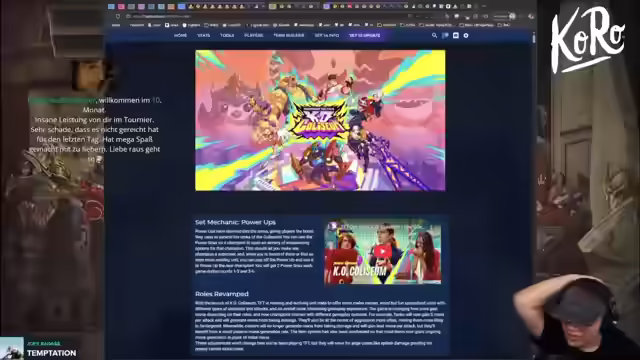The height and width of the screenshot is (360, 640).
Task: Click the Roles Revamped section heading
Action: pos(222,294)
